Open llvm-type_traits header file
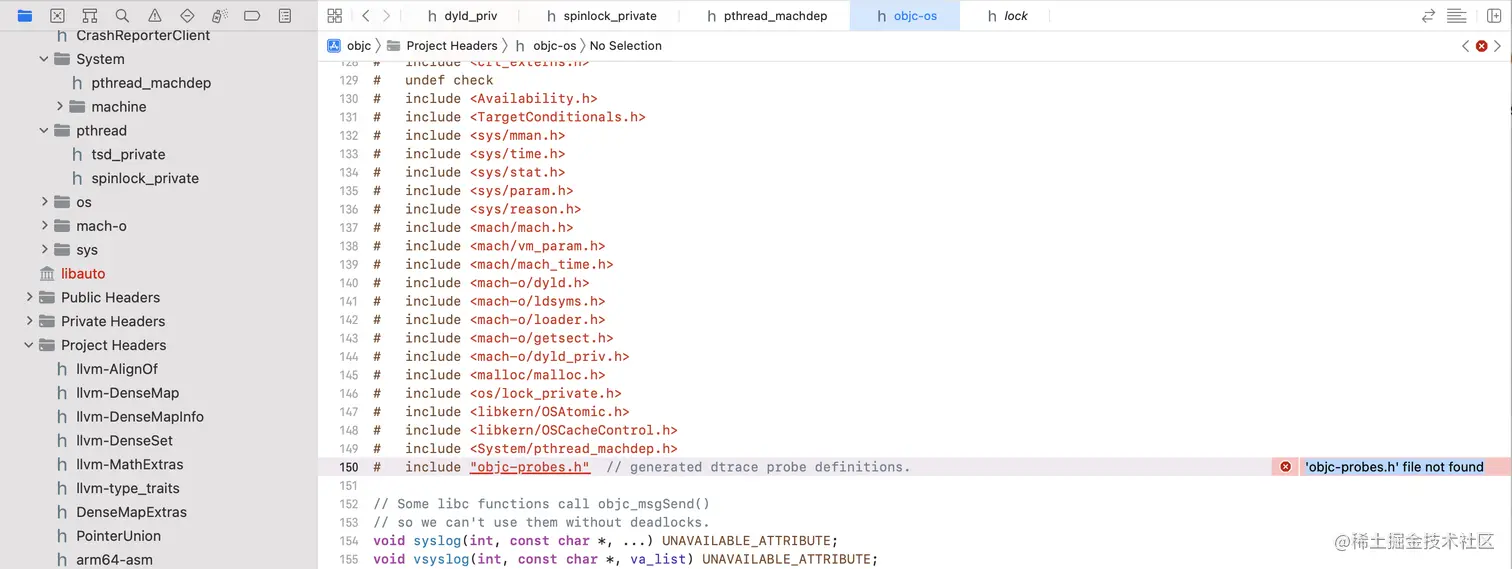This screenshot has height=569, width=1512. pyautogui.click(x=127, y=488)
